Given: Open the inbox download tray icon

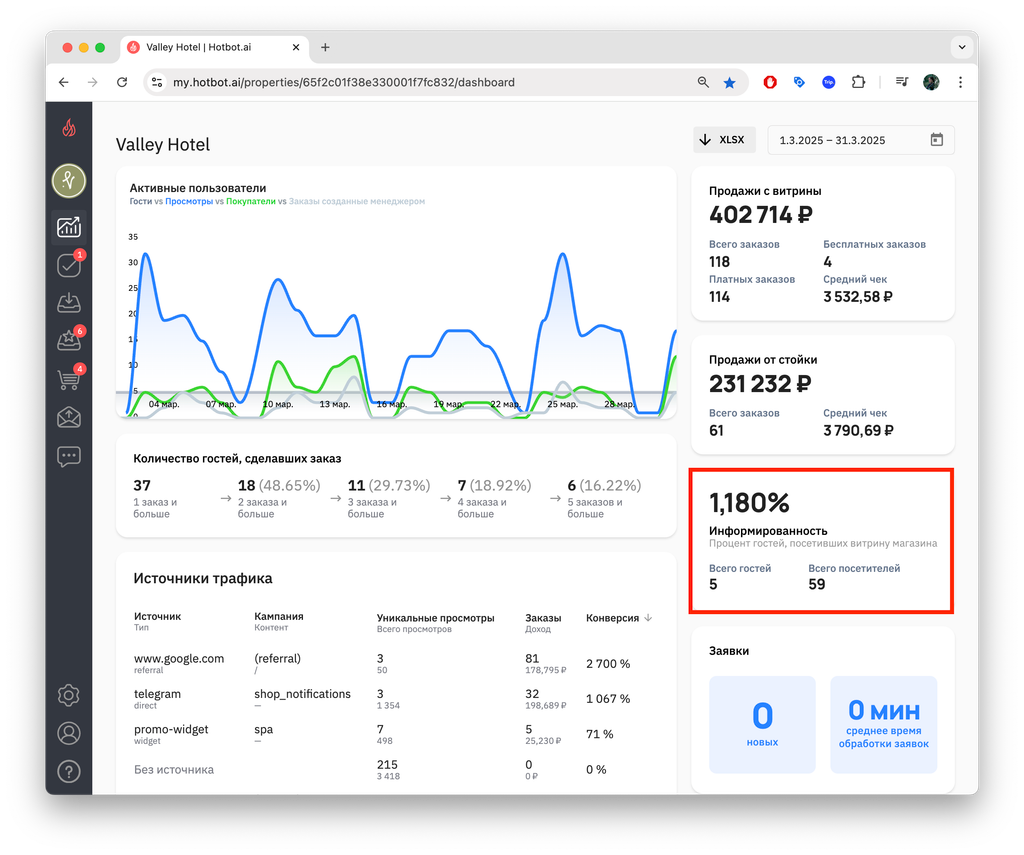Looking at the screenshot, I should [x=69, y=302].
